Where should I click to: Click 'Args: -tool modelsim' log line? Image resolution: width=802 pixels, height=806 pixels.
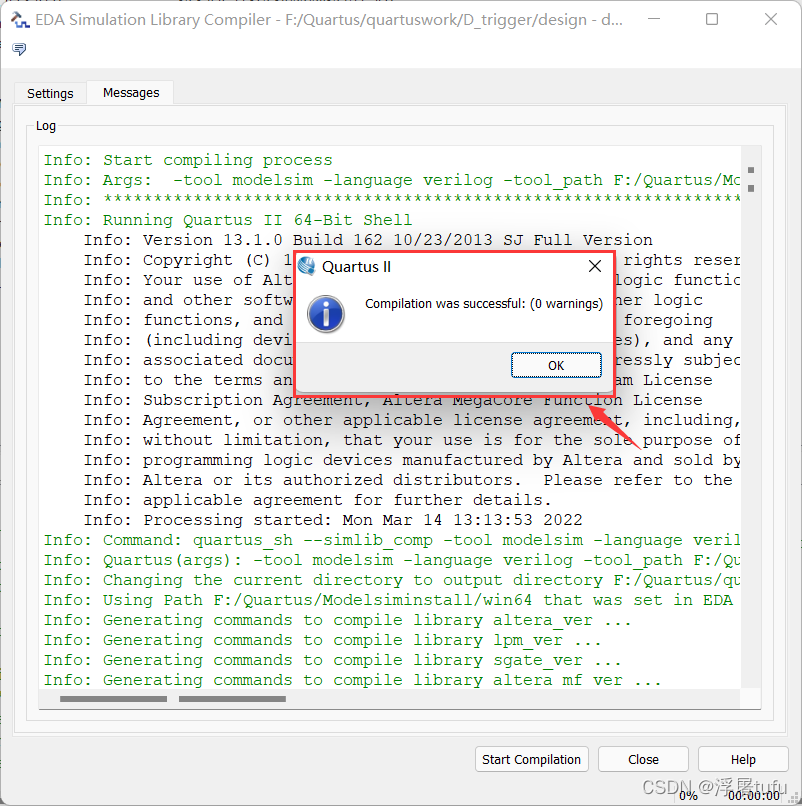pyautogui.click(x=392, y=180)
